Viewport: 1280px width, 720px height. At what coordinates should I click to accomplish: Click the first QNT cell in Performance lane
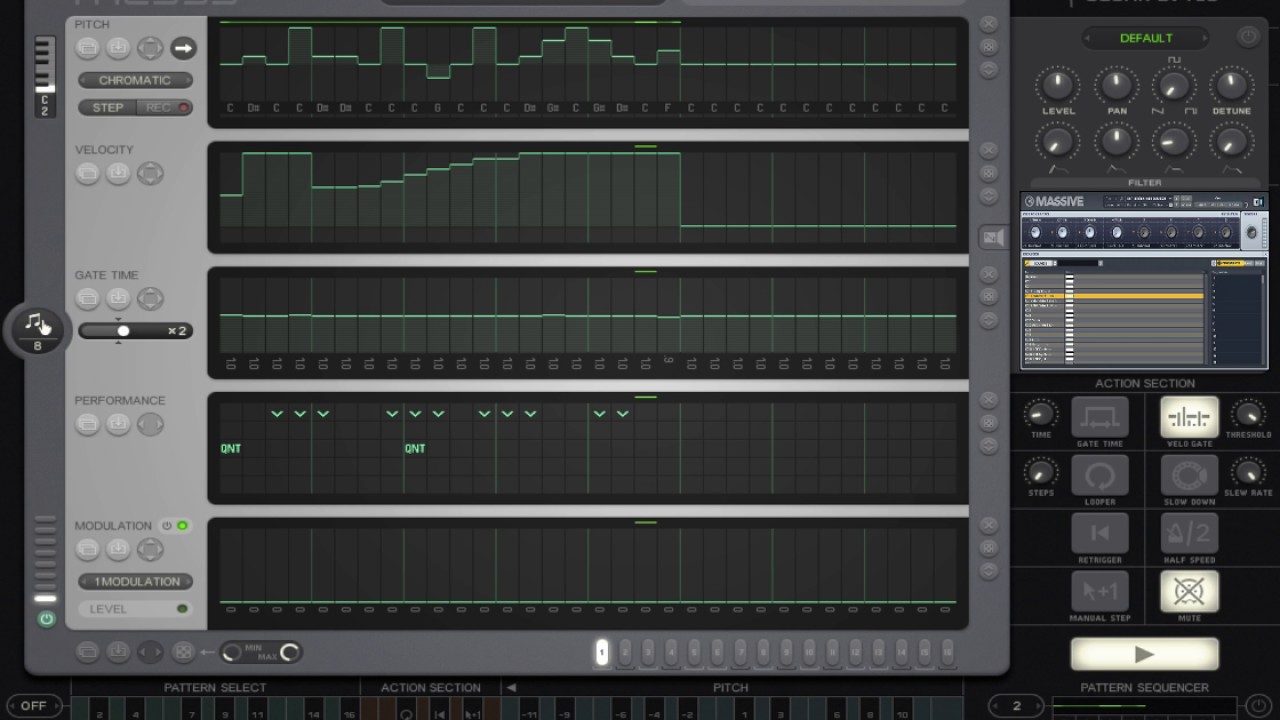[x=231, y=448]
